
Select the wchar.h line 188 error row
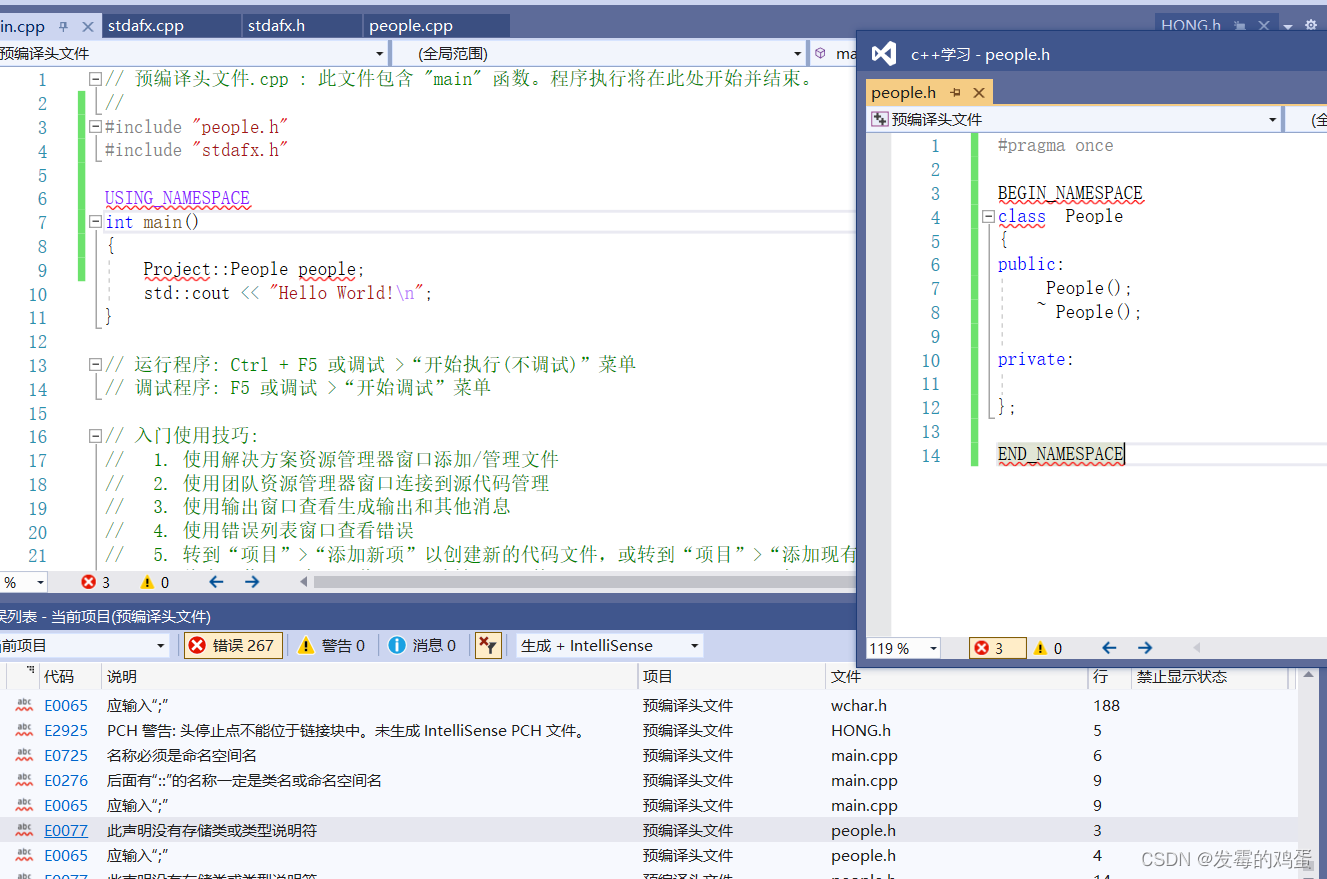point(649,706)
